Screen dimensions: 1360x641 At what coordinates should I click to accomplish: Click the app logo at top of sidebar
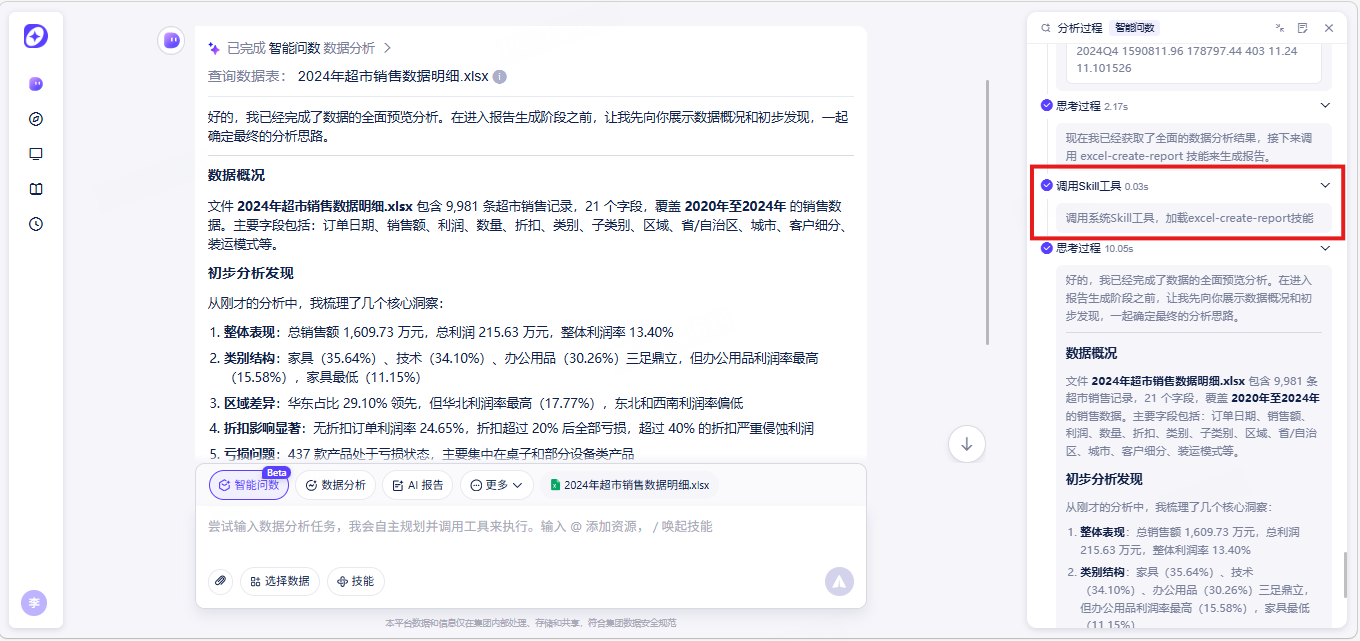point(36,36)
